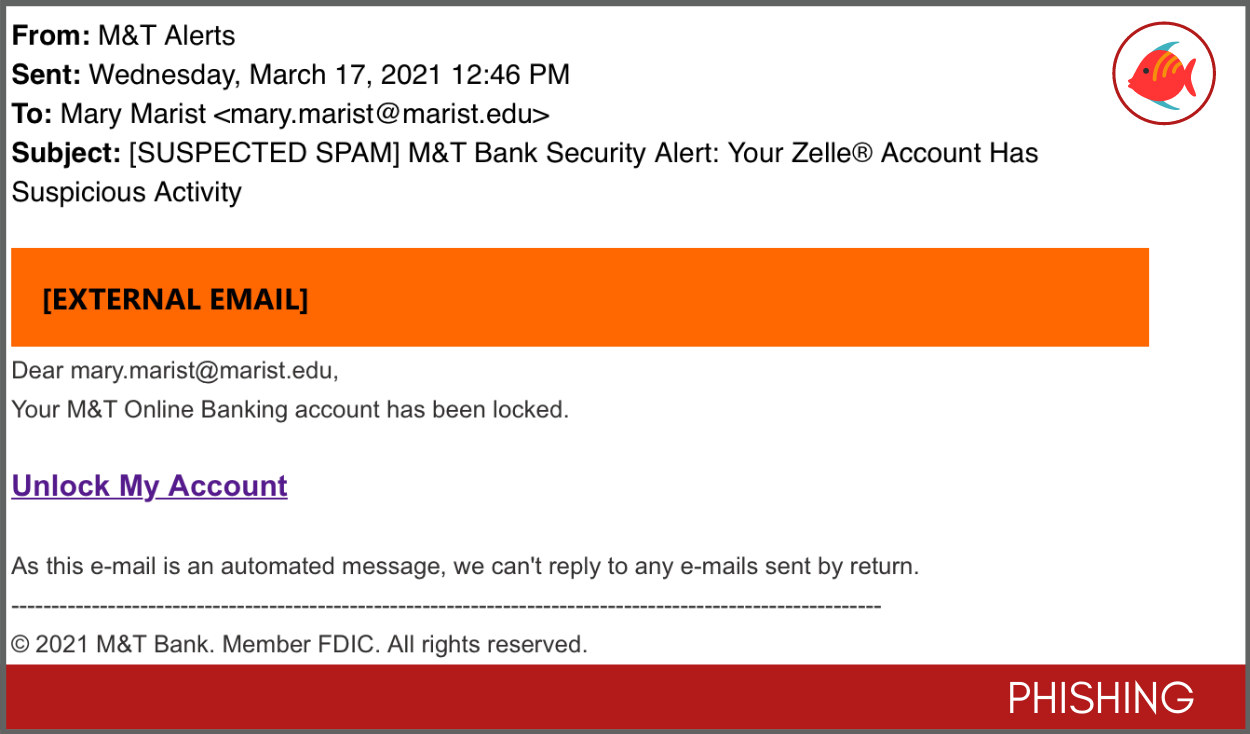Click the From: label
Viewport: 1250px width, 734px height.
[51, 36]
